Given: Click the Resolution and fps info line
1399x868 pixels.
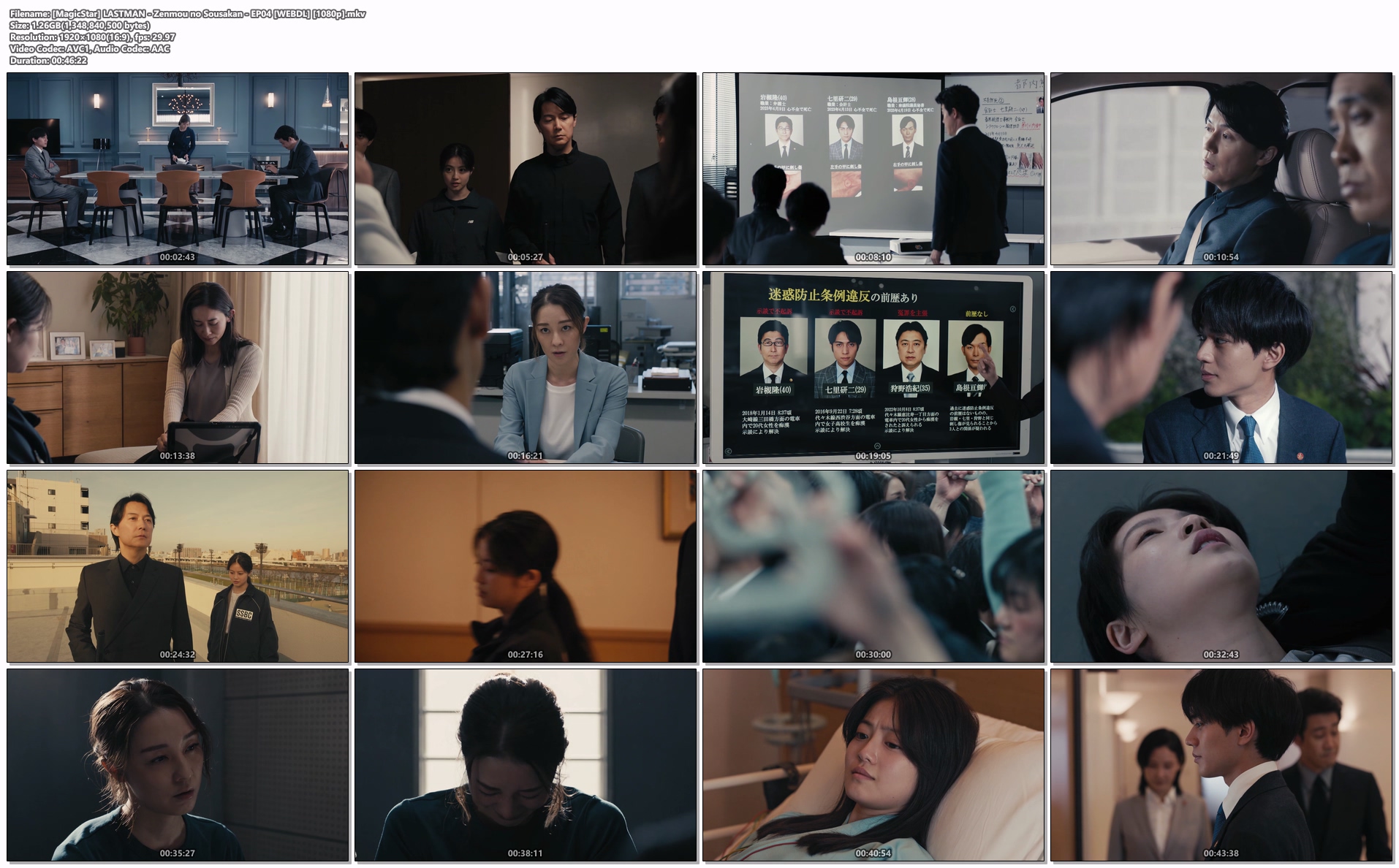Looking at the screenshot, I should click(x=92, y=37).
